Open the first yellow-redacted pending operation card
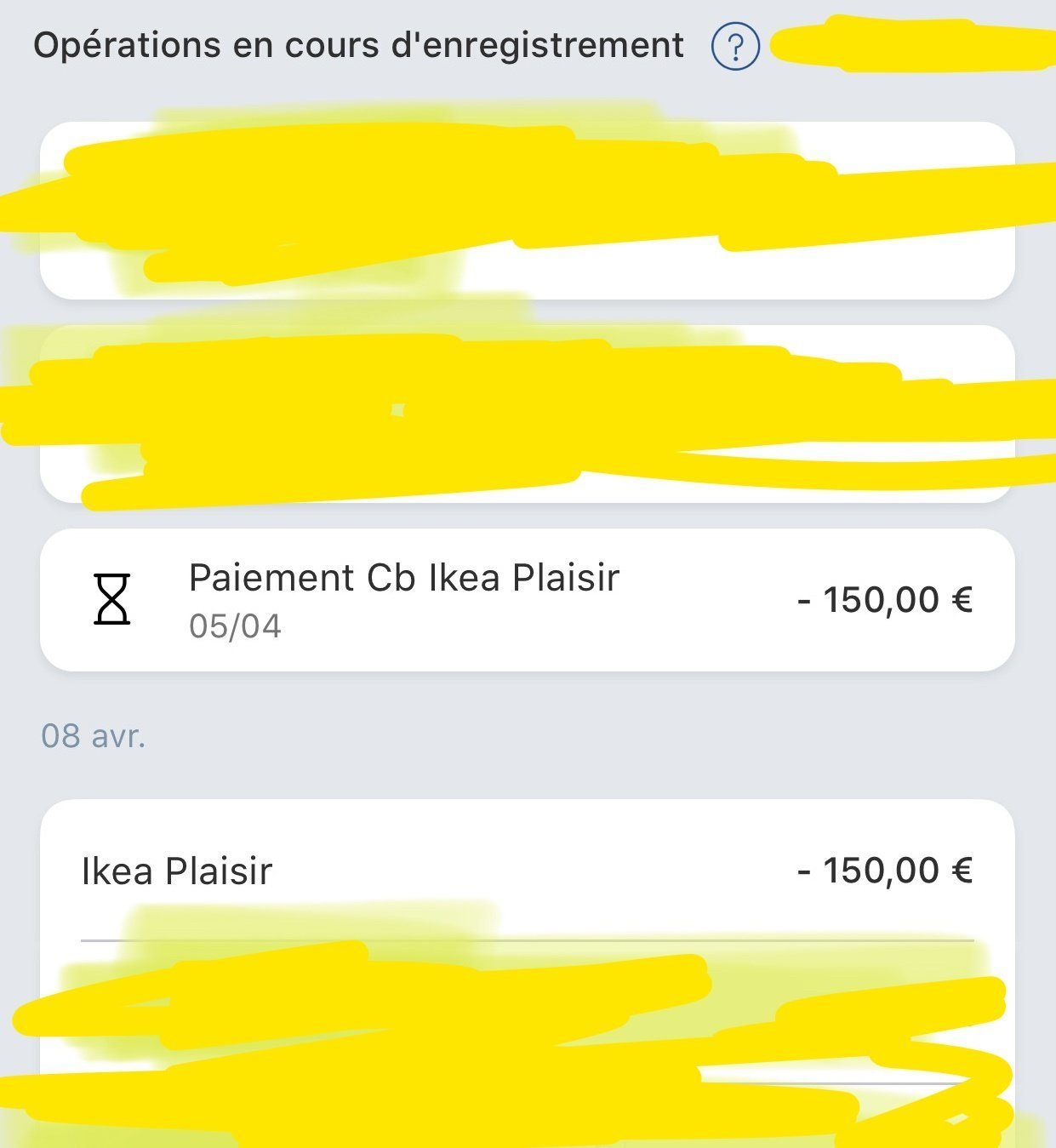 pyautogui.click(x=528, y=210)
